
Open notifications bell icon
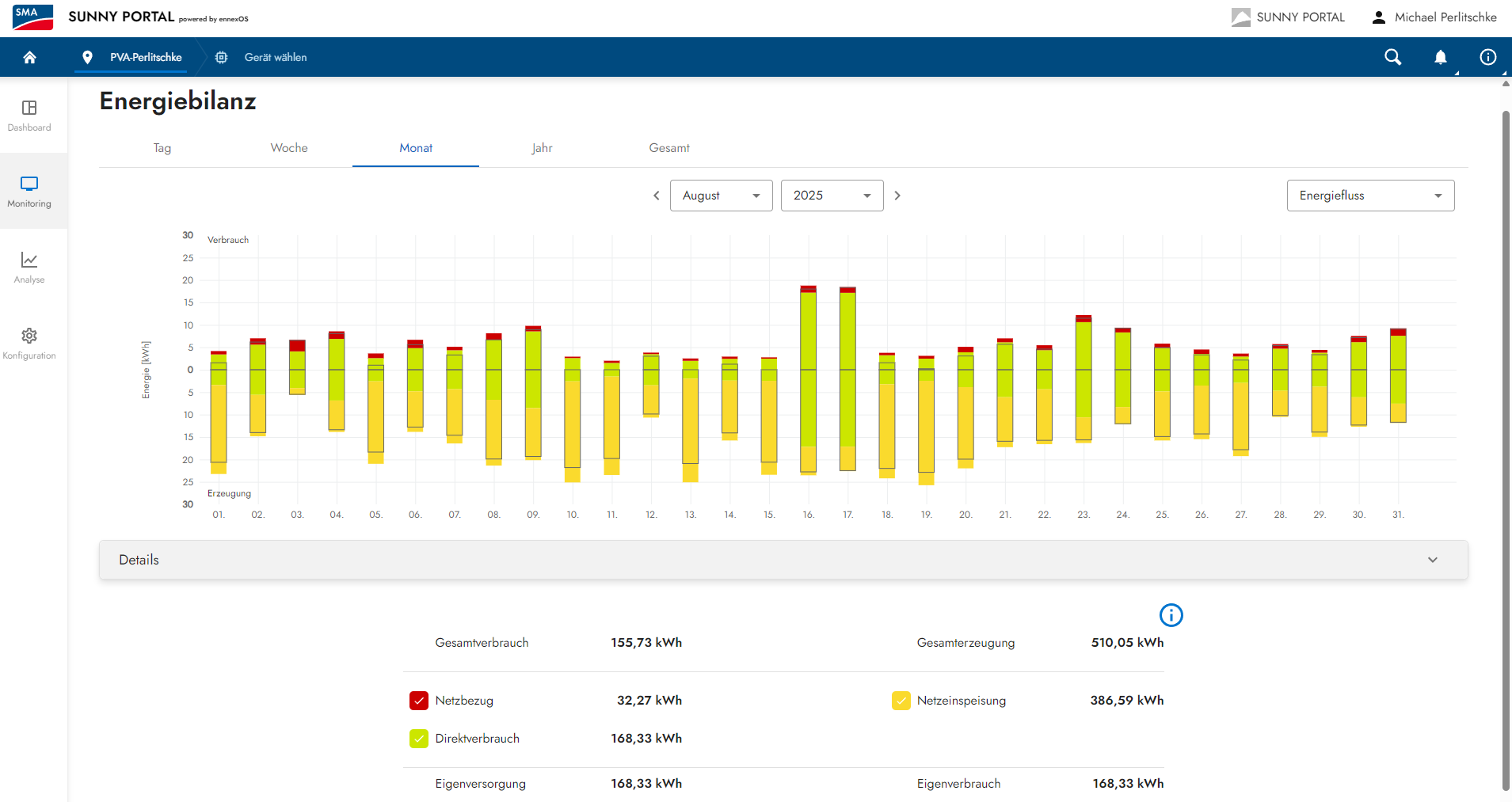1440,57
